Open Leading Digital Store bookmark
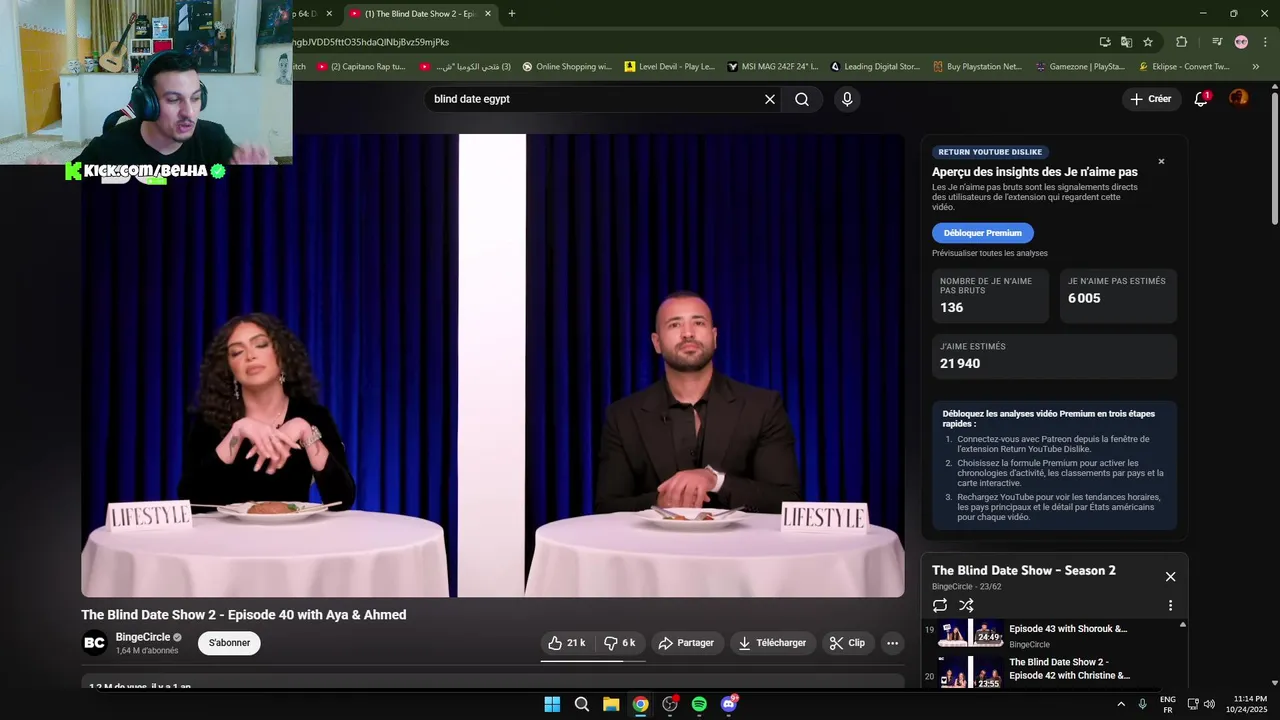 [x=875, y=67]
